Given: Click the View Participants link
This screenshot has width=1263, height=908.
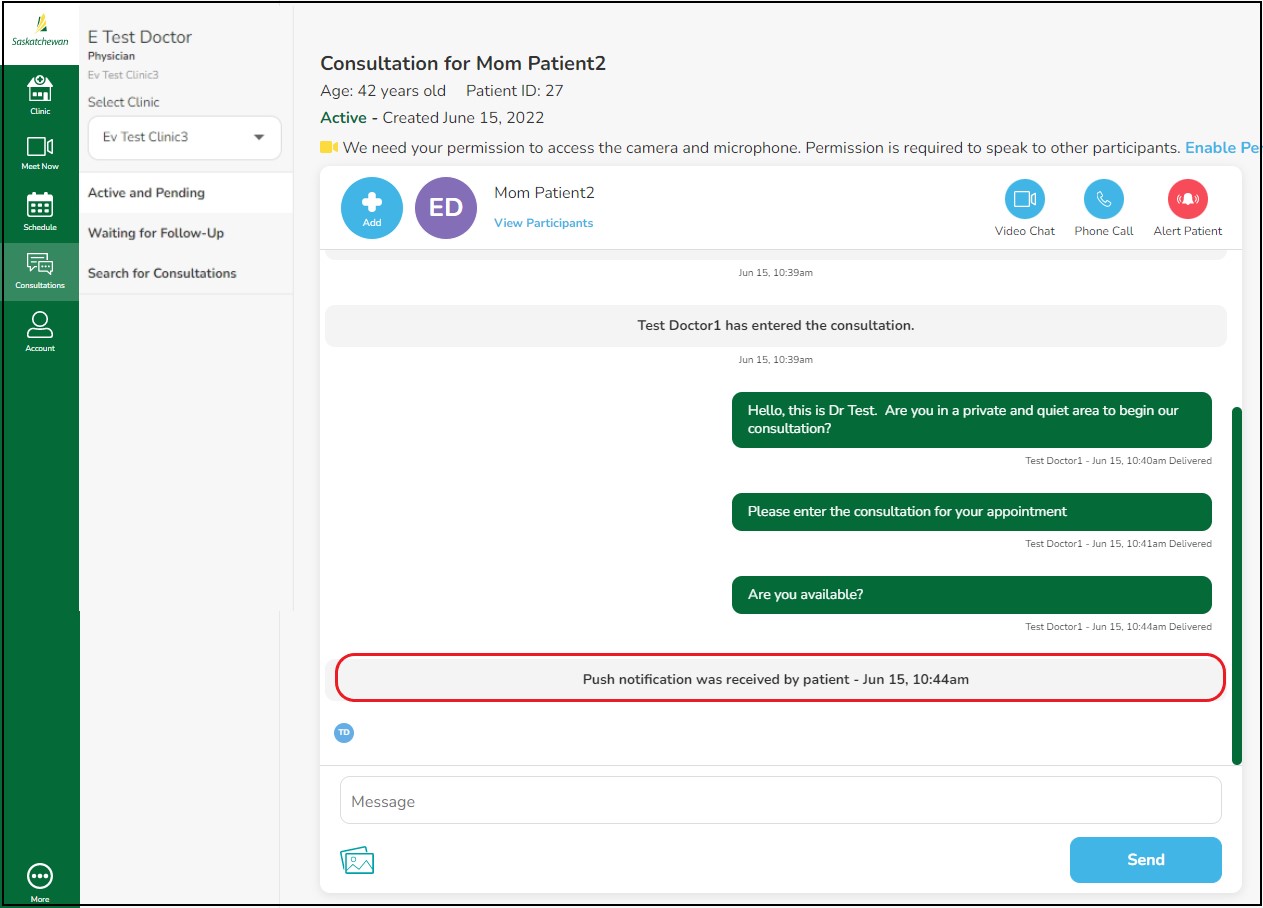Looking at the screenshot, I should (543, 223).
